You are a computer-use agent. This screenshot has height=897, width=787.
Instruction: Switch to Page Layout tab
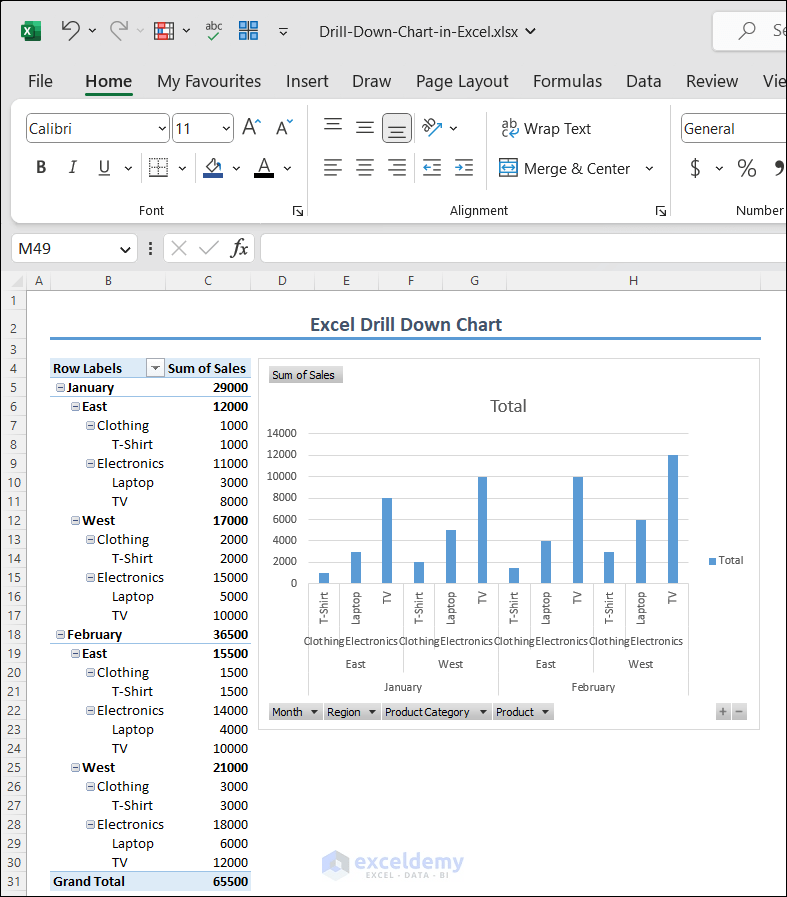(462, 81)
